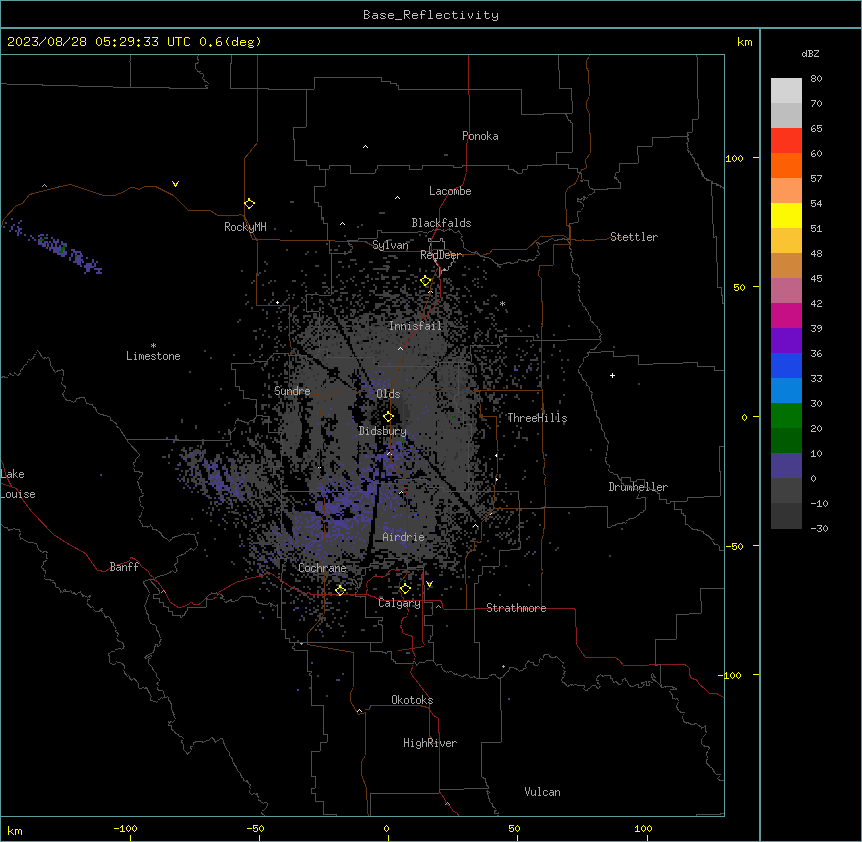Click the yellow marker below Cochrane
Image resolution: width=862 pixels, height=842 pixels.
340,590
